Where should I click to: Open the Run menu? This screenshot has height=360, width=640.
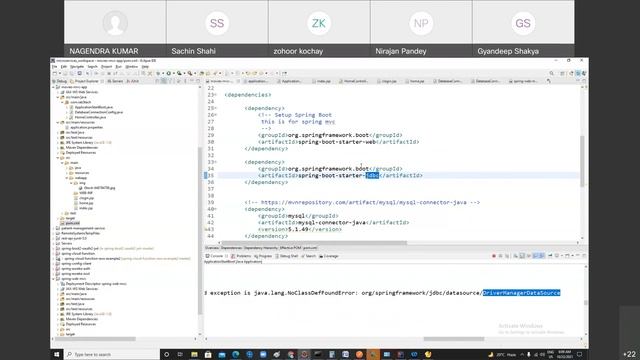pos(119,67)
